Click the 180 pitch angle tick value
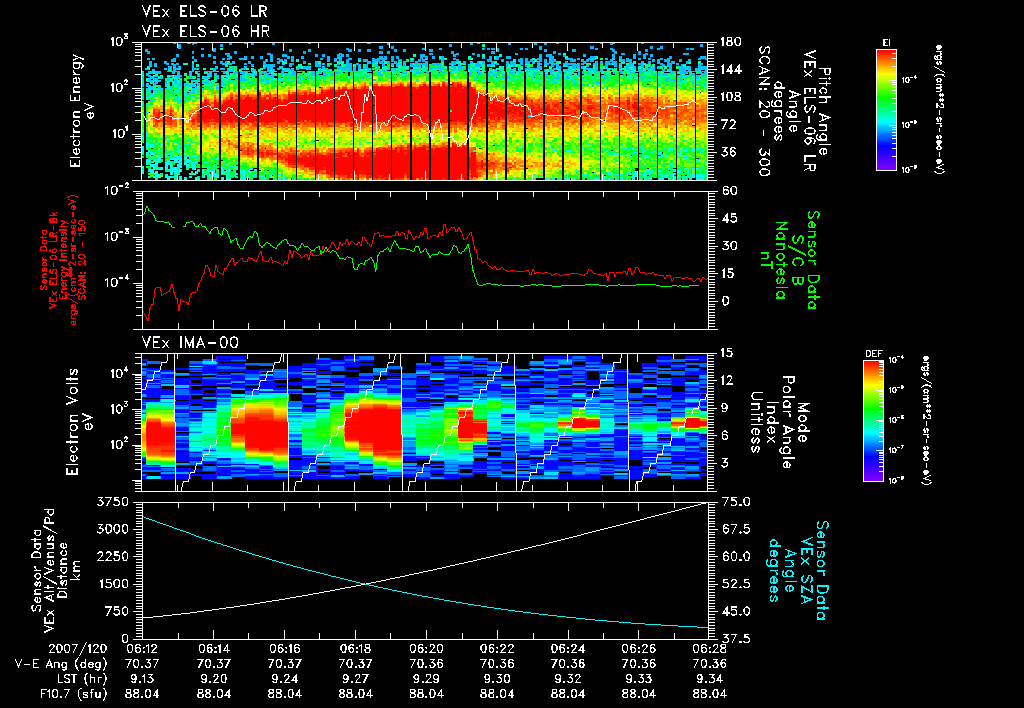The image size is (1024, 708). [730, 42]
